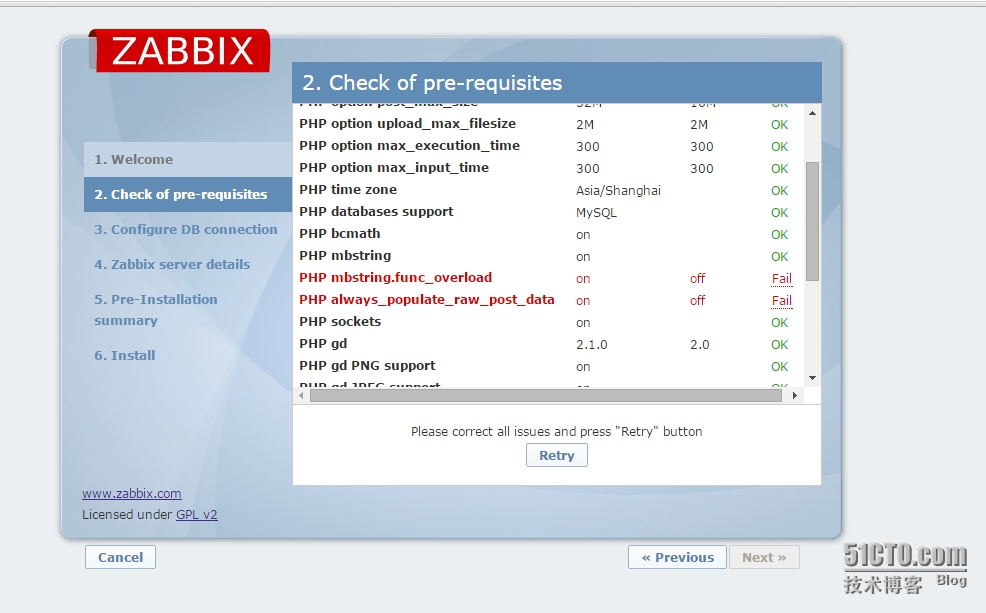986x613 pixels.
Task: Click the off required value for mbstring.func_overload
Action: pos(697,279)
